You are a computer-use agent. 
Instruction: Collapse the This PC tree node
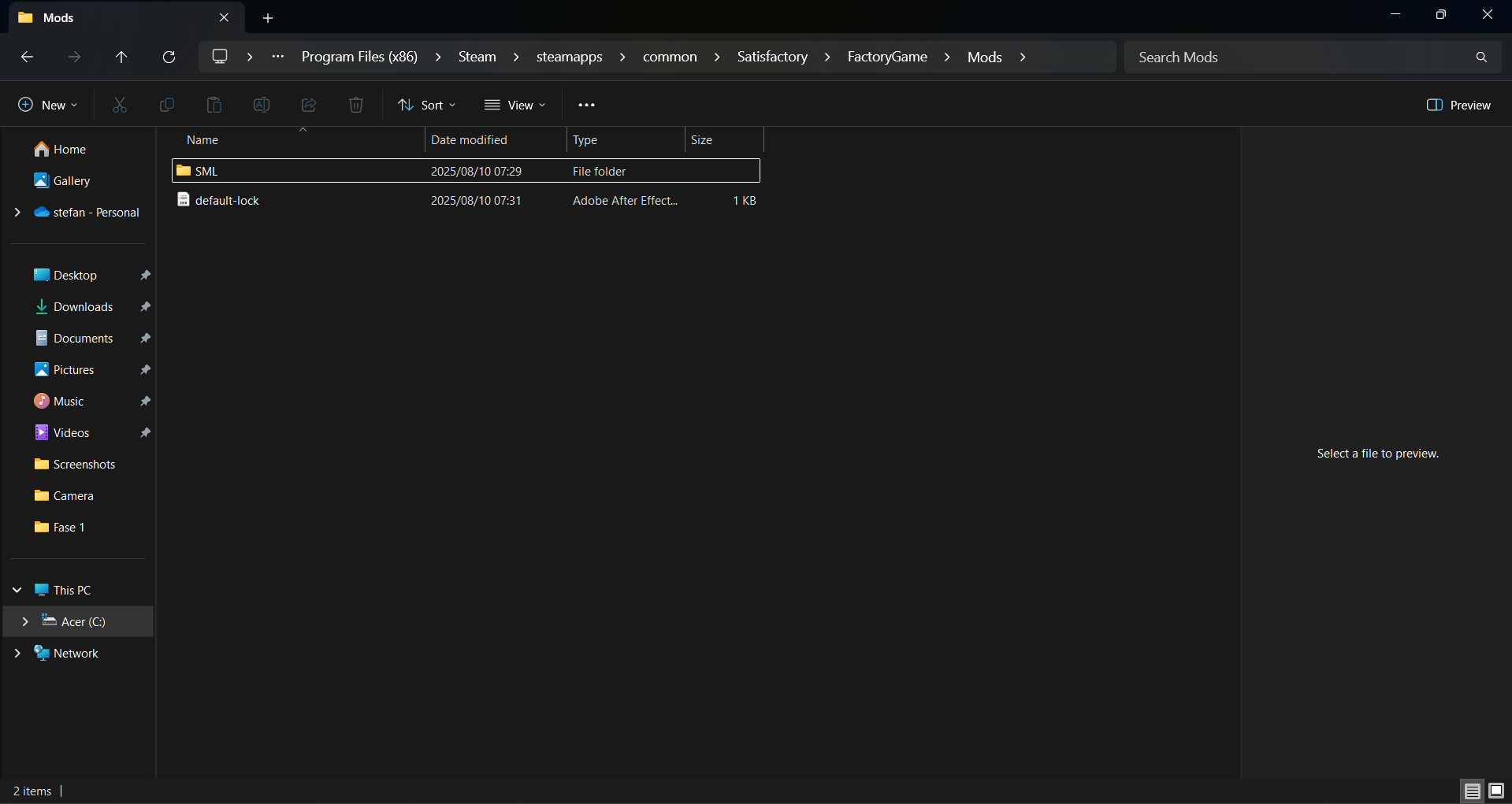(x=17, y=590)
